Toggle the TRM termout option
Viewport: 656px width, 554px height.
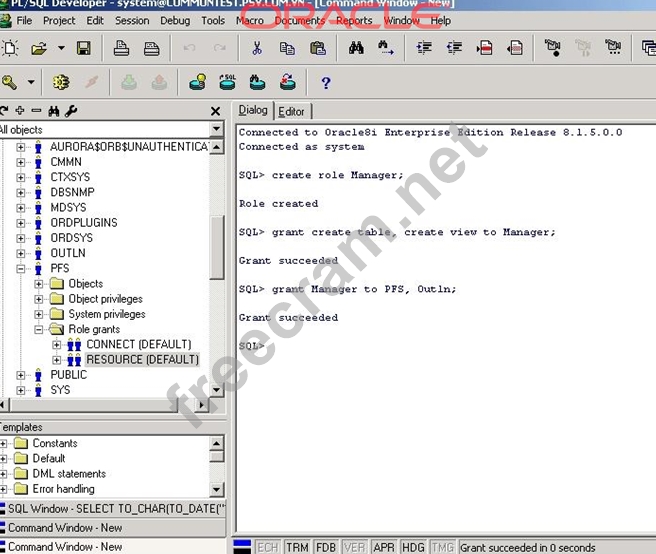[x=297, y=547]
